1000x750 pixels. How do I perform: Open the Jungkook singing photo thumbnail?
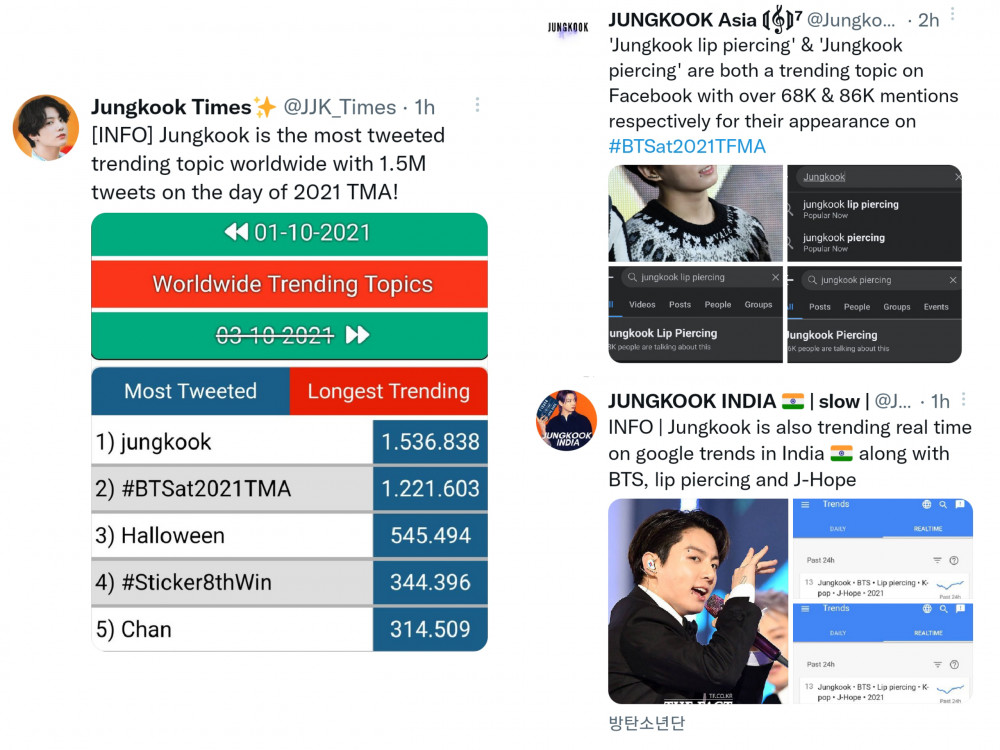[698, 601]
